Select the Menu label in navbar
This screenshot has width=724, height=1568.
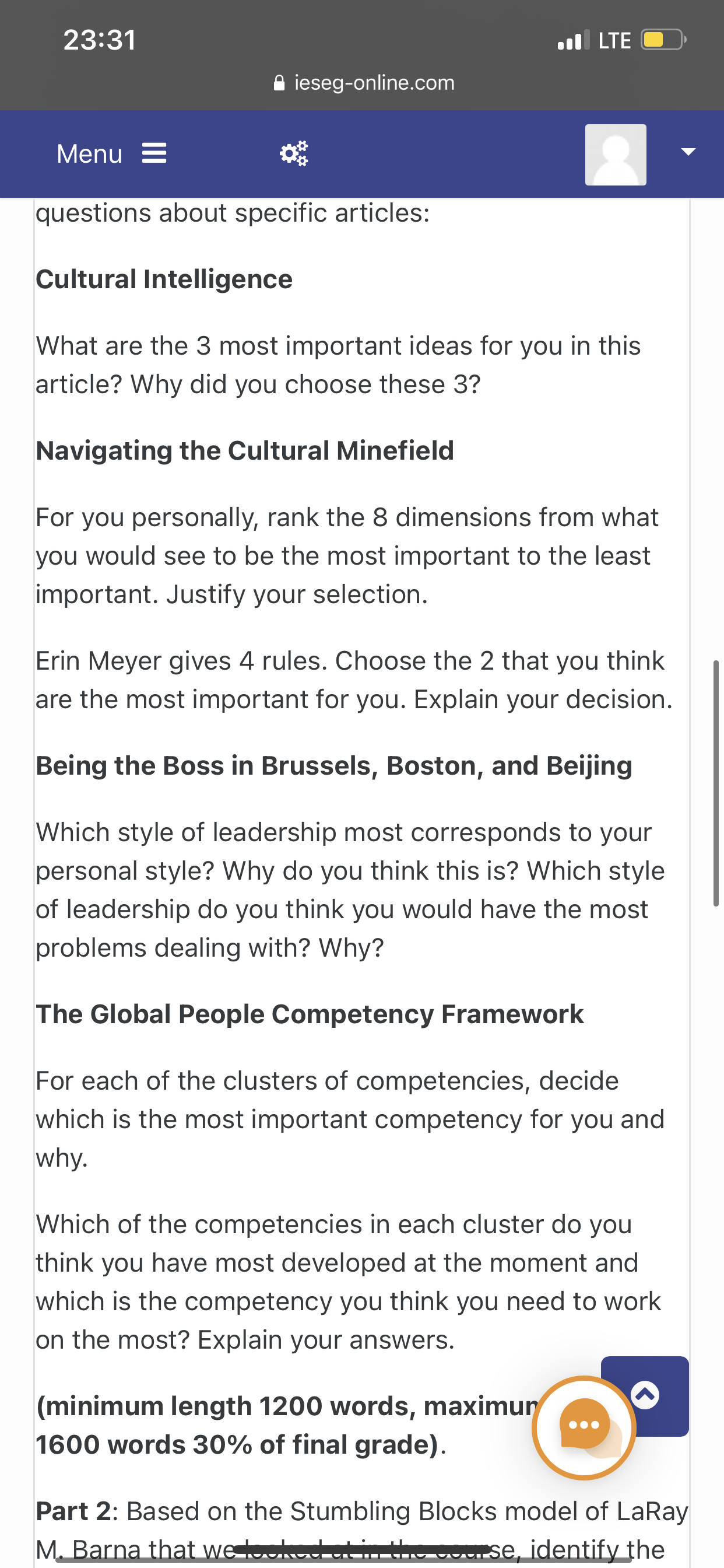point(89,153)
